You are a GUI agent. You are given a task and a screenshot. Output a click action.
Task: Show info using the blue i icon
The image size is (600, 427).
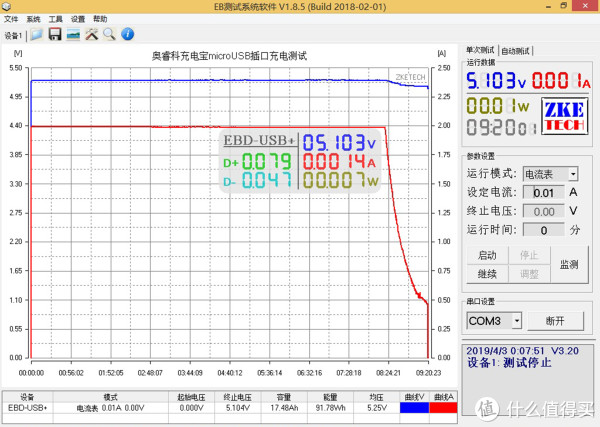coord(127,34)
